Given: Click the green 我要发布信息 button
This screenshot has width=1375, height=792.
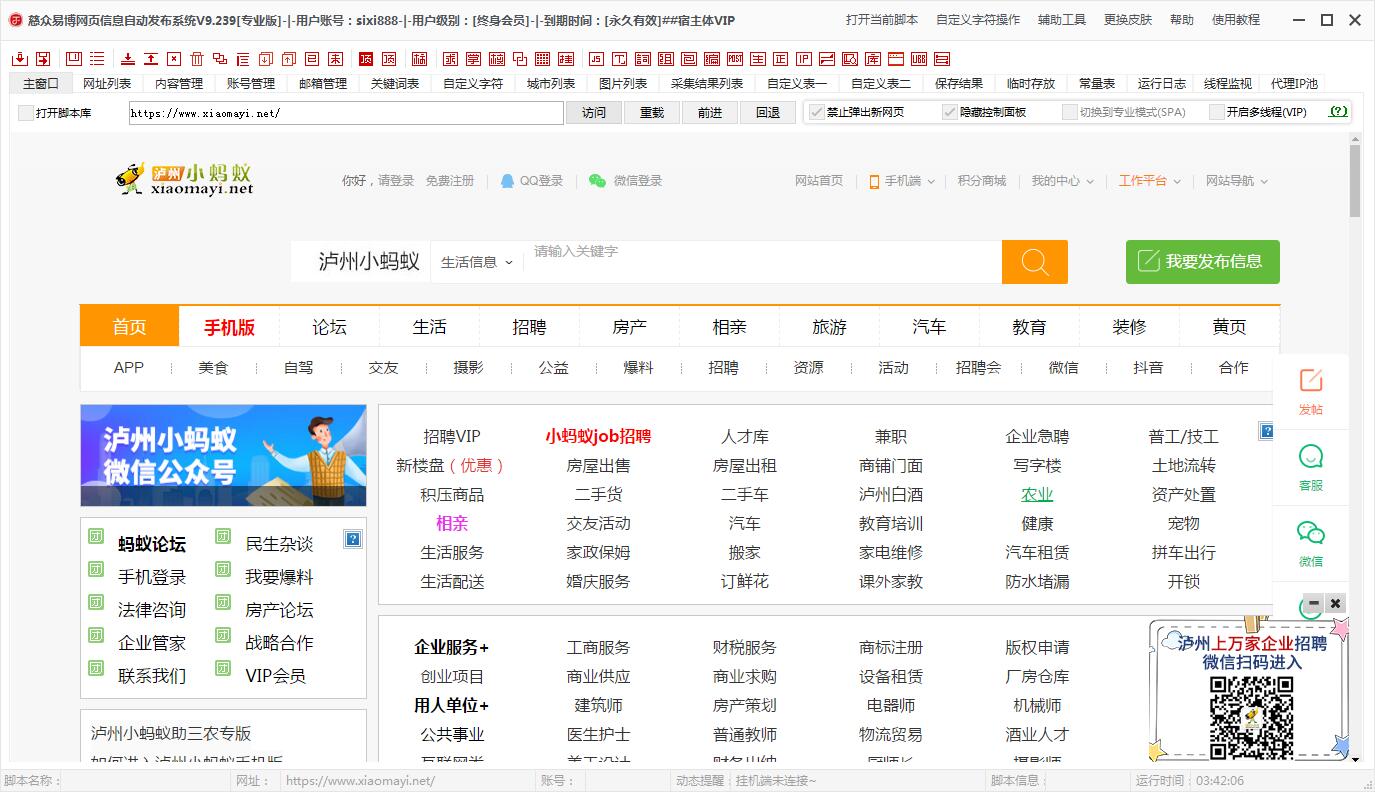Looking at the screenshot, I should pos(1203,262).
